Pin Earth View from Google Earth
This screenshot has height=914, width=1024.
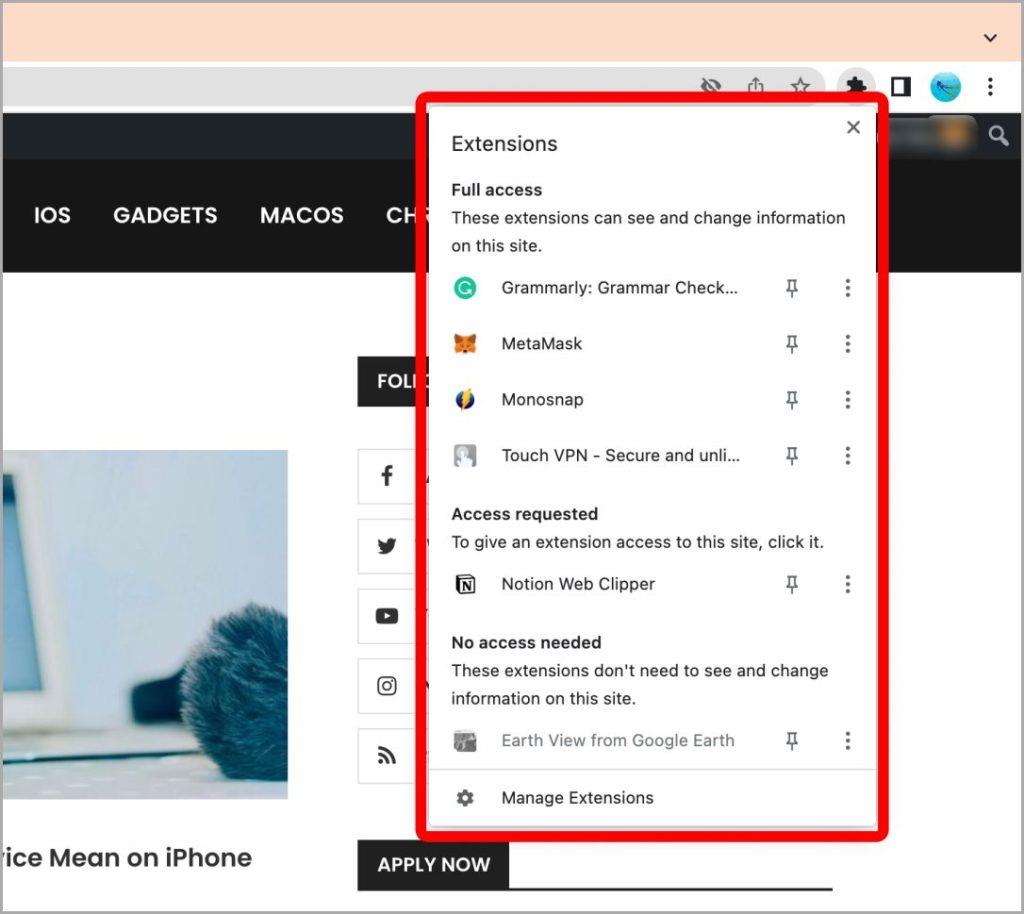click(x=792, y=741)
